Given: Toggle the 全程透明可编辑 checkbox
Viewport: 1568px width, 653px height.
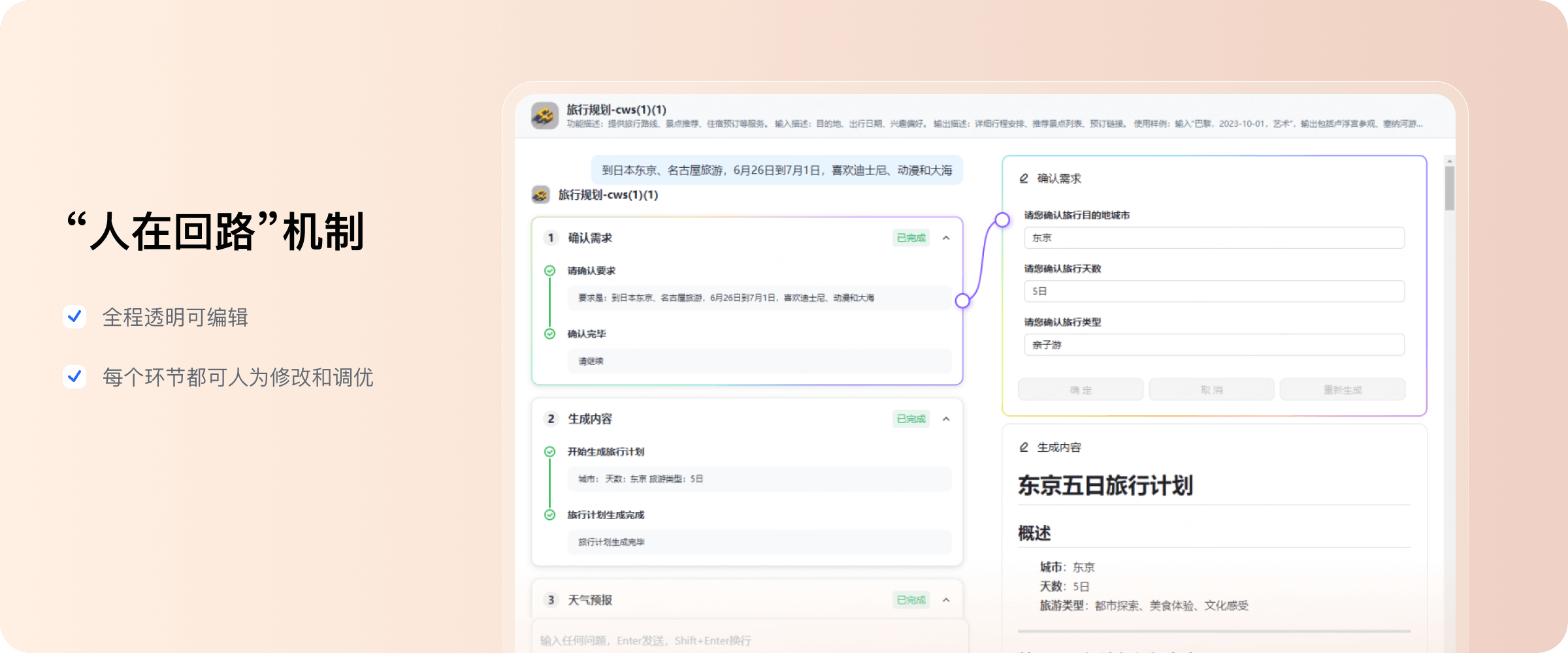Looking at the screenshot, I should coord(74,317).
